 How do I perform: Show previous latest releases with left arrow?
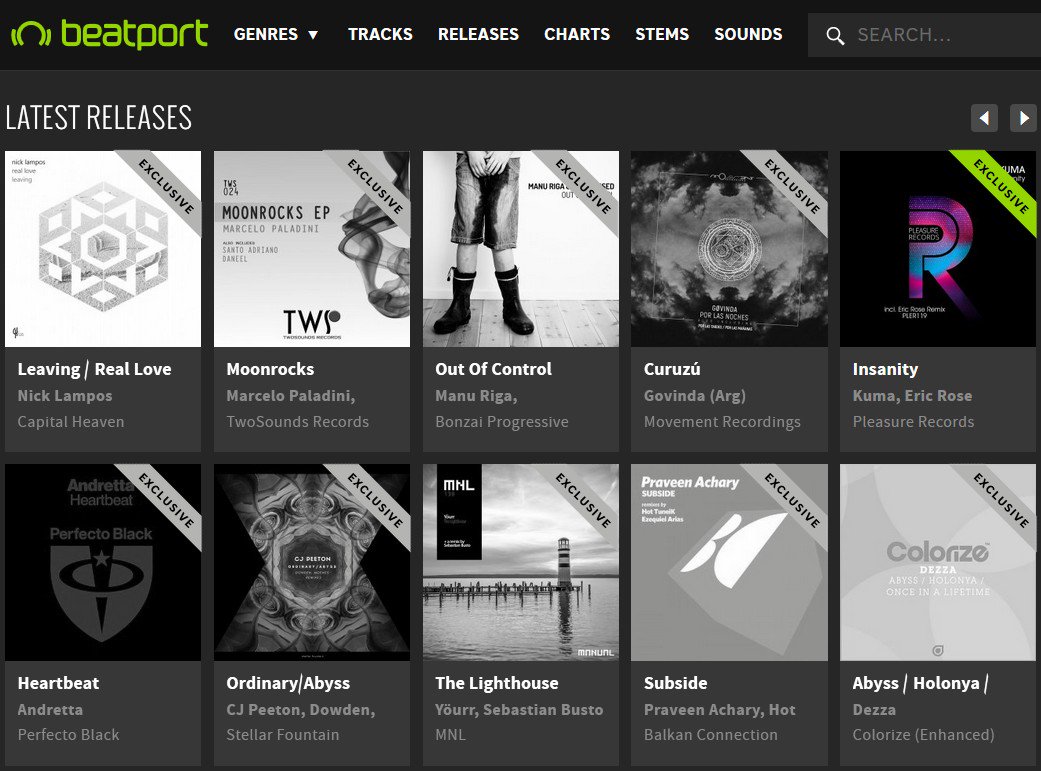click(x=984, y=118)
